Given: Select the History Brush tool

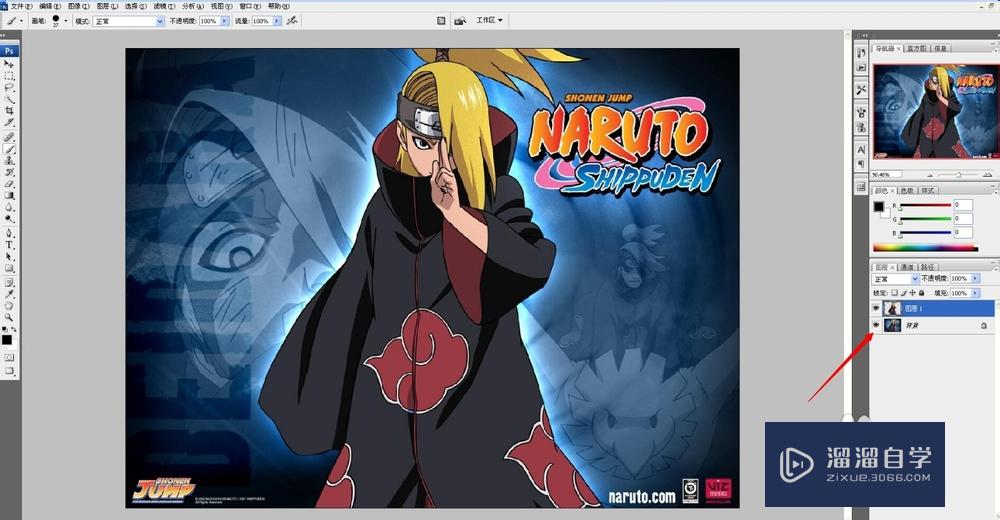Looking at the screenshot, I should (x=8, y=172).
